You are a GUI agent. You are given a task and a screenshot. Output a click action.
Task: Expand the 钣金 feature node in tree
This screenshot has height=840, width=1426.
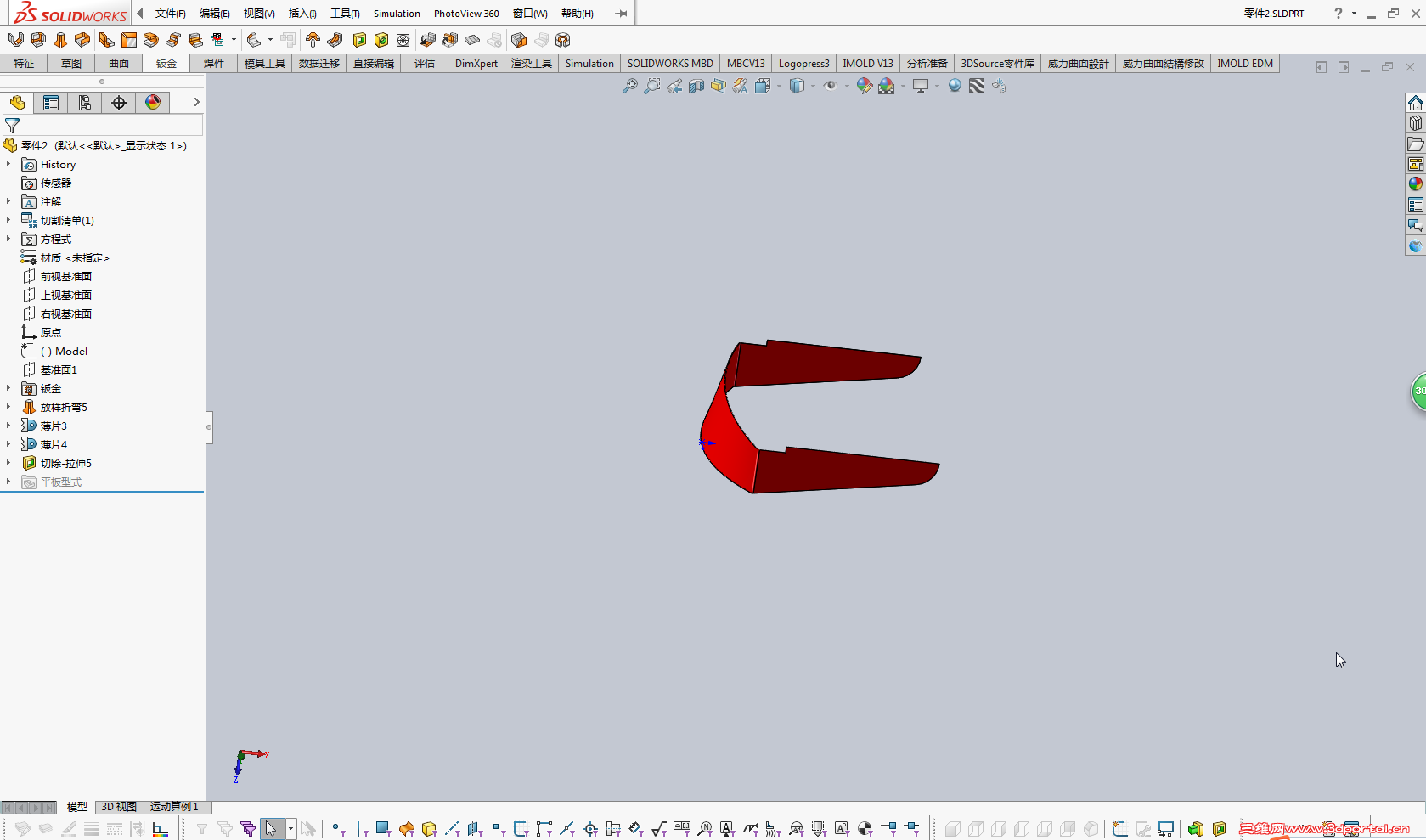8,388
